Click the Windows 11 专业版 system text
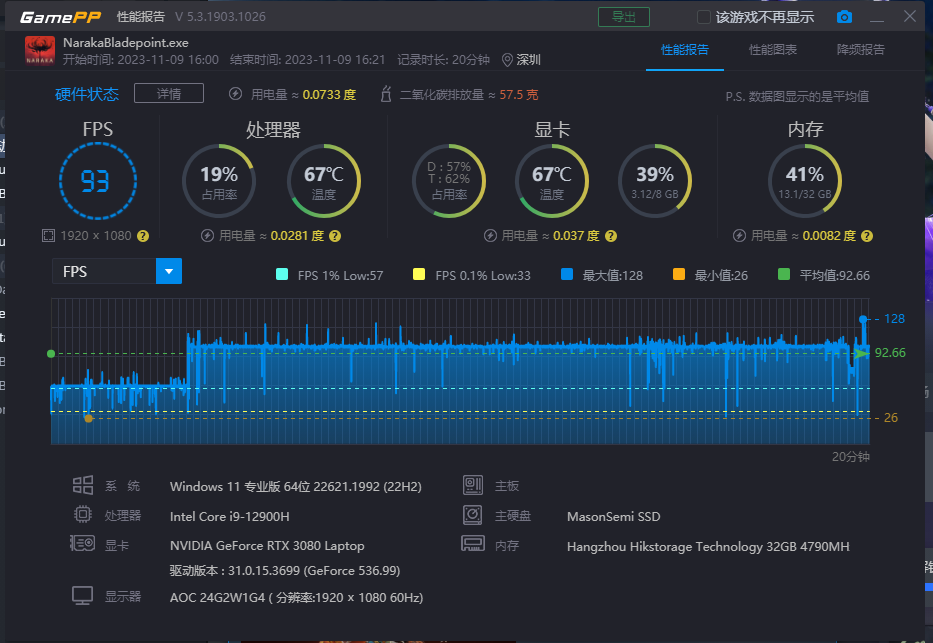 tap(296, 487)
